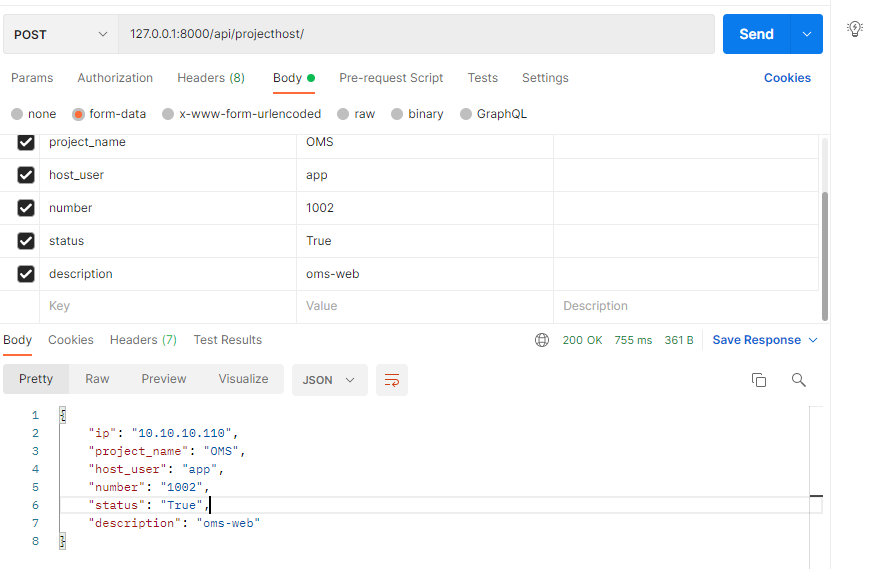
Task: Uncheck the project_name row checkbox
Action: (26, 142)
